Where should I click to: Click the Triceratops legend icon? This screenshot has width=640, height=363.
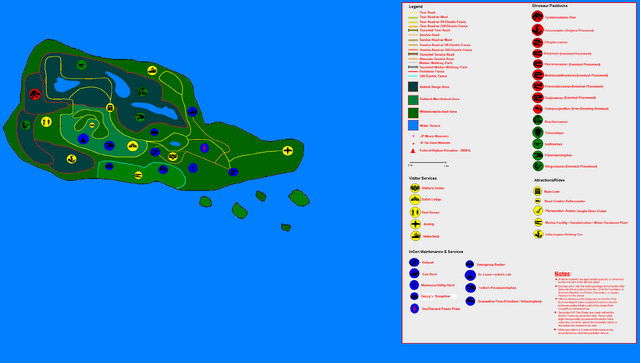pyautogui.click(x=538, y=132)
